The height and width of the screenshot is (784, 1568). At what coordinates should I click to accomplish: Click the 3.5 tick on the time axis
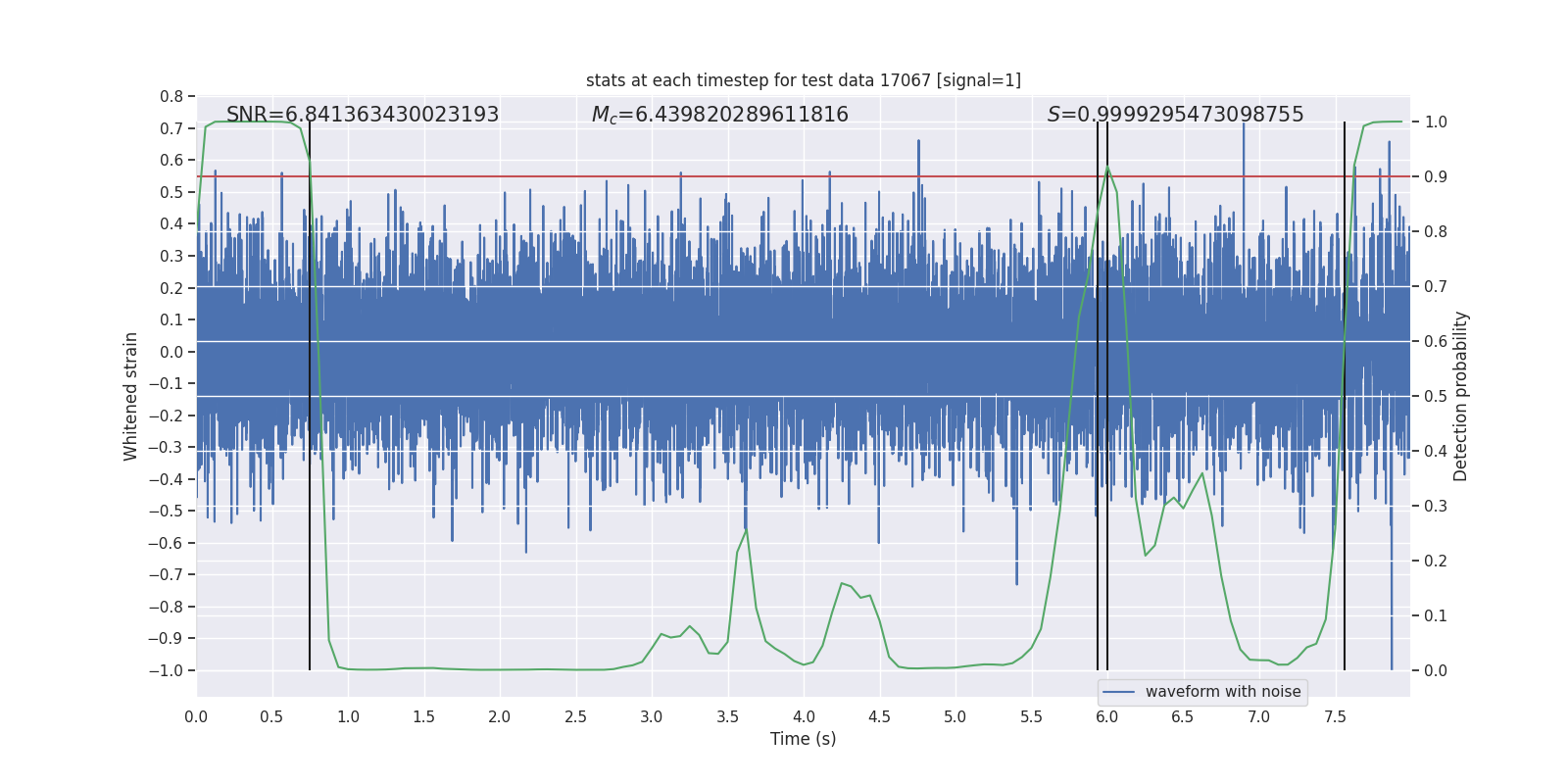[727, 716]
